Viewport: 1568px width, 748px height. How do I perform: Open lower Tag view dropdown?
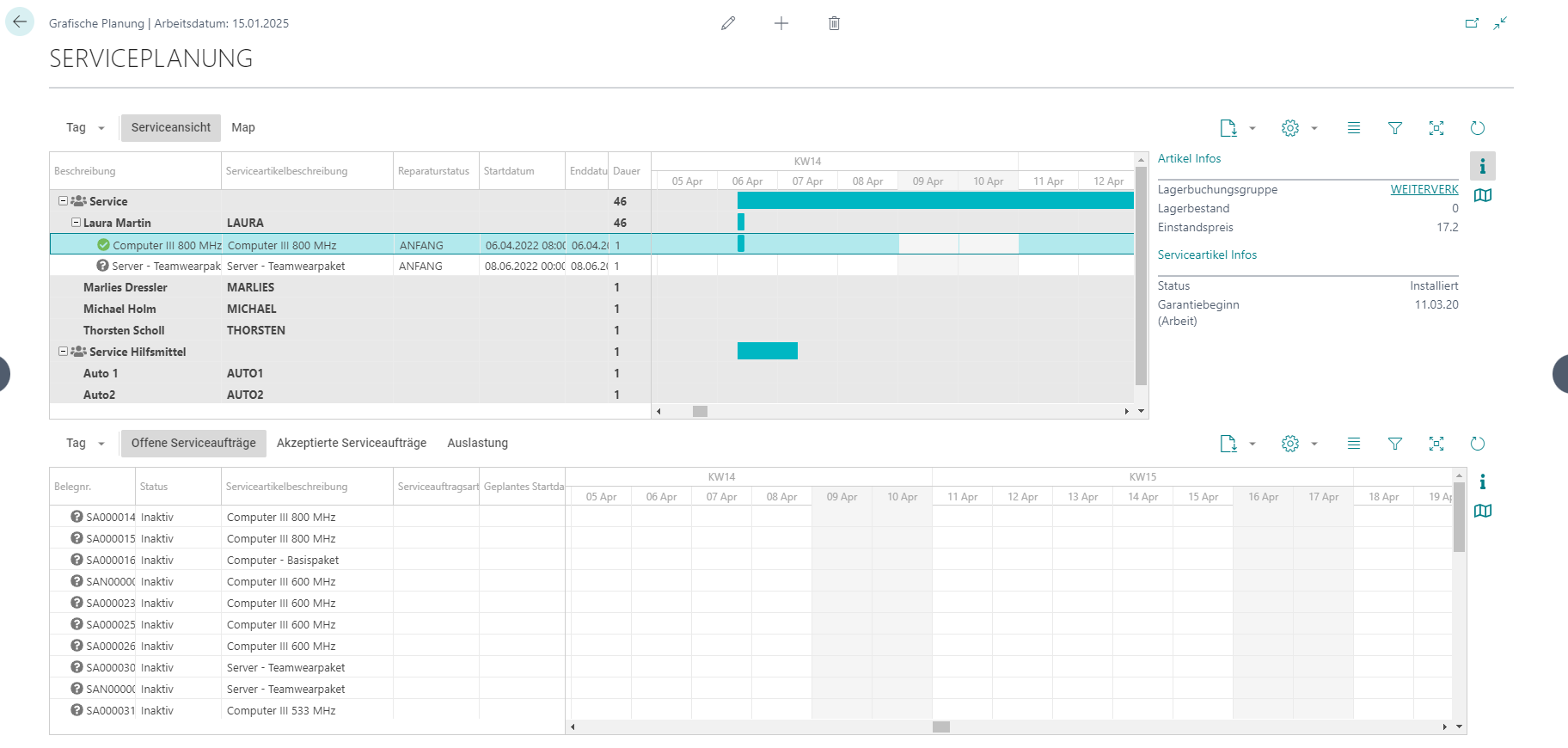[x=85, y=443]
